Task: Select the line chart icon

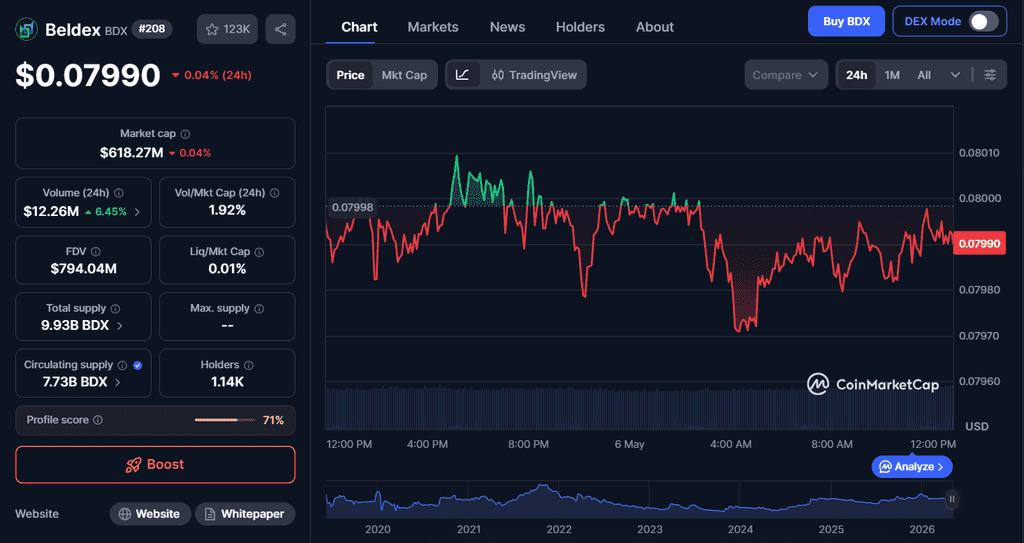Action: (x=462, y=75)
